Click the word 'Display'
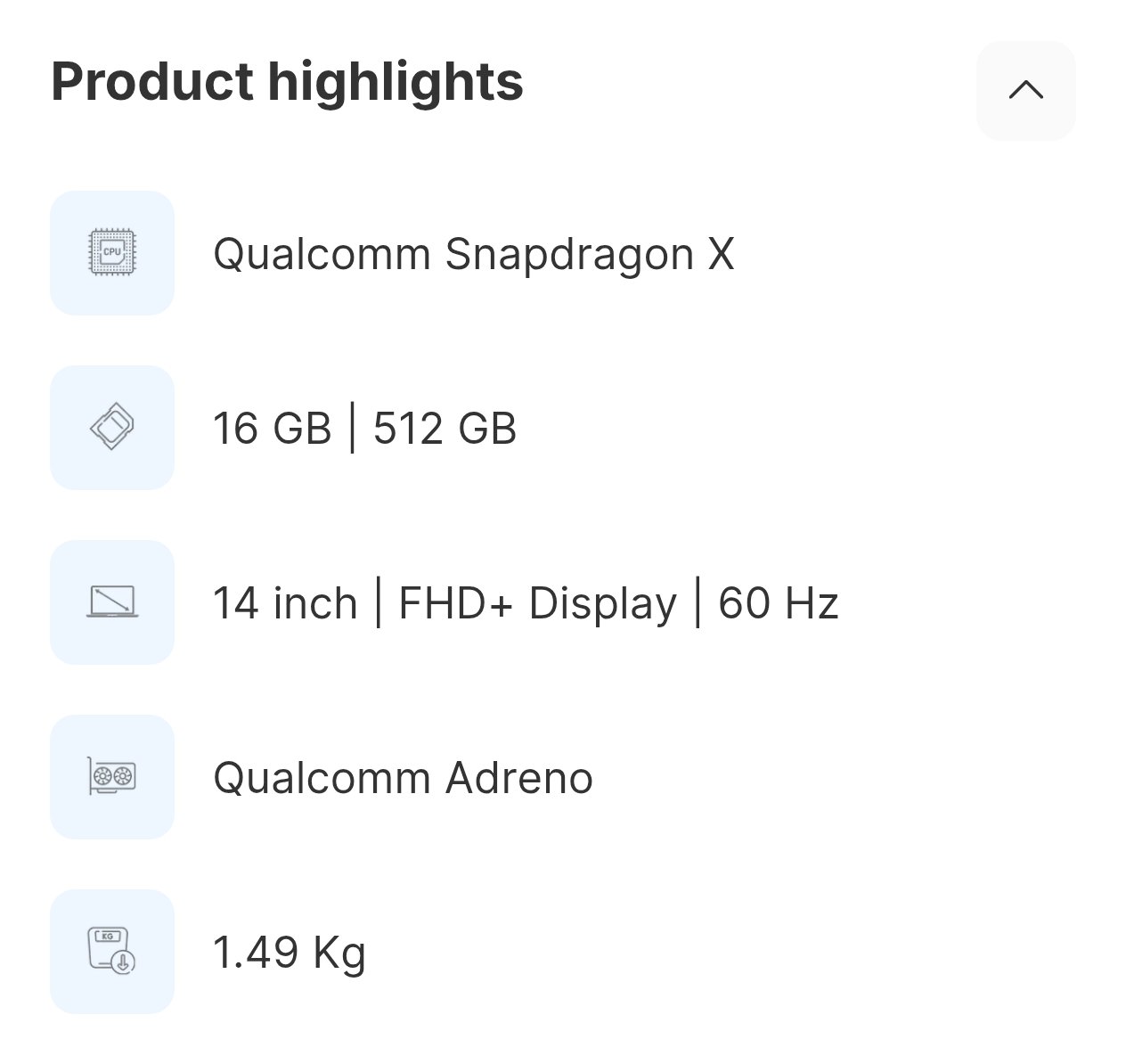 click(x=602, y=603)
